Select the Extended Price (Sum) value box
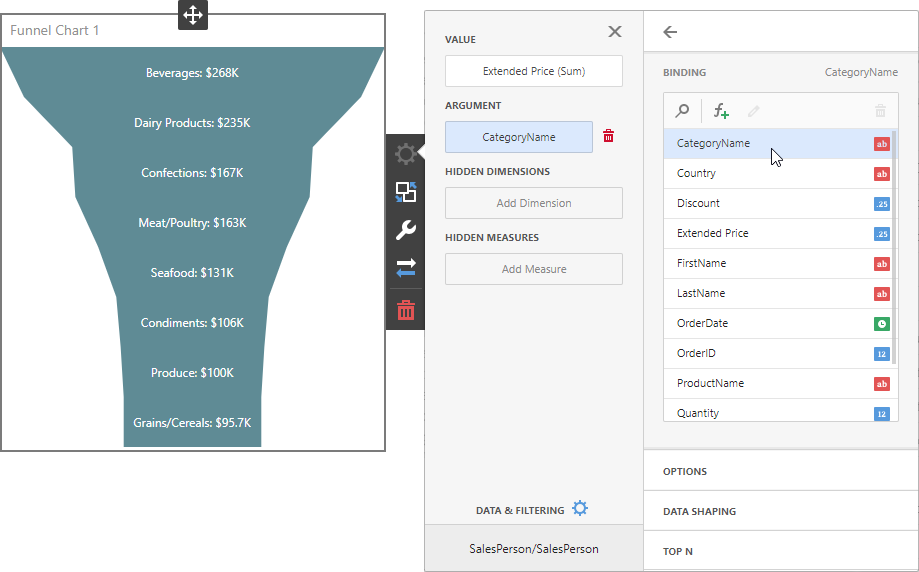The width and height of the screenshot is (919, 572). click(534, 71)
